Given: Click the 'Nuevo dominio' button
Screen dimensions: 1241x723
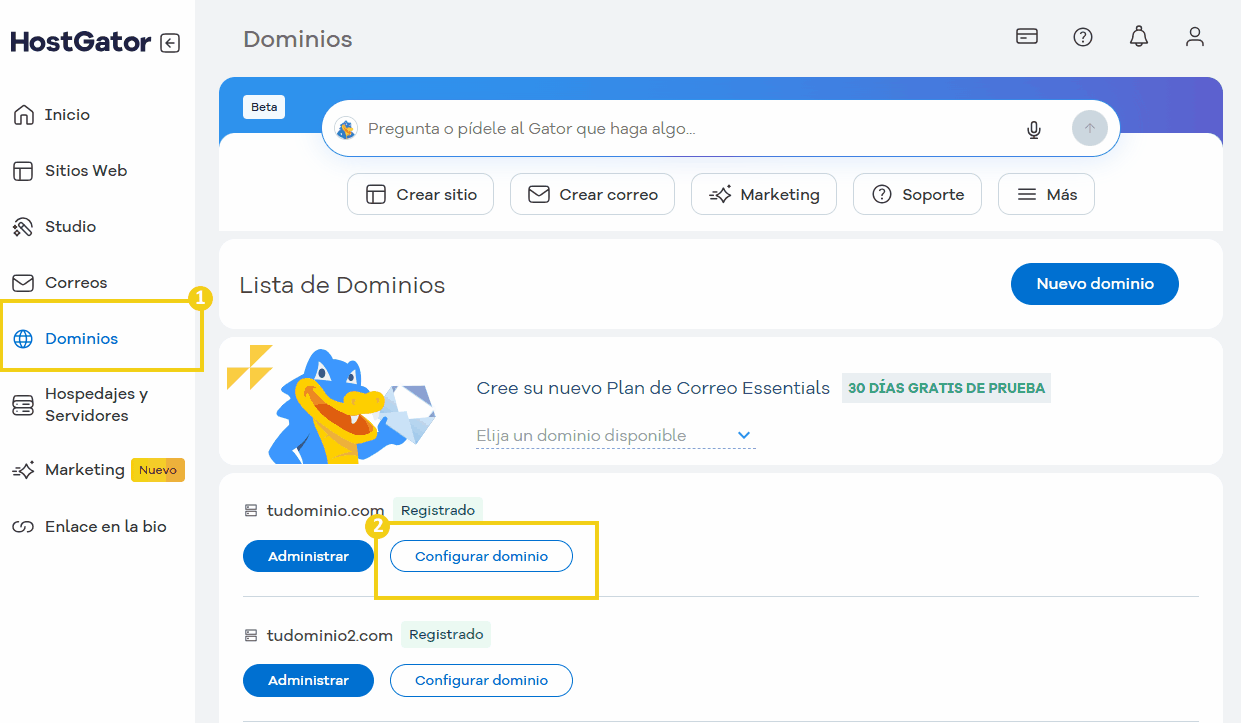Looking at the screenshot, I should [x=1094, y=284].
